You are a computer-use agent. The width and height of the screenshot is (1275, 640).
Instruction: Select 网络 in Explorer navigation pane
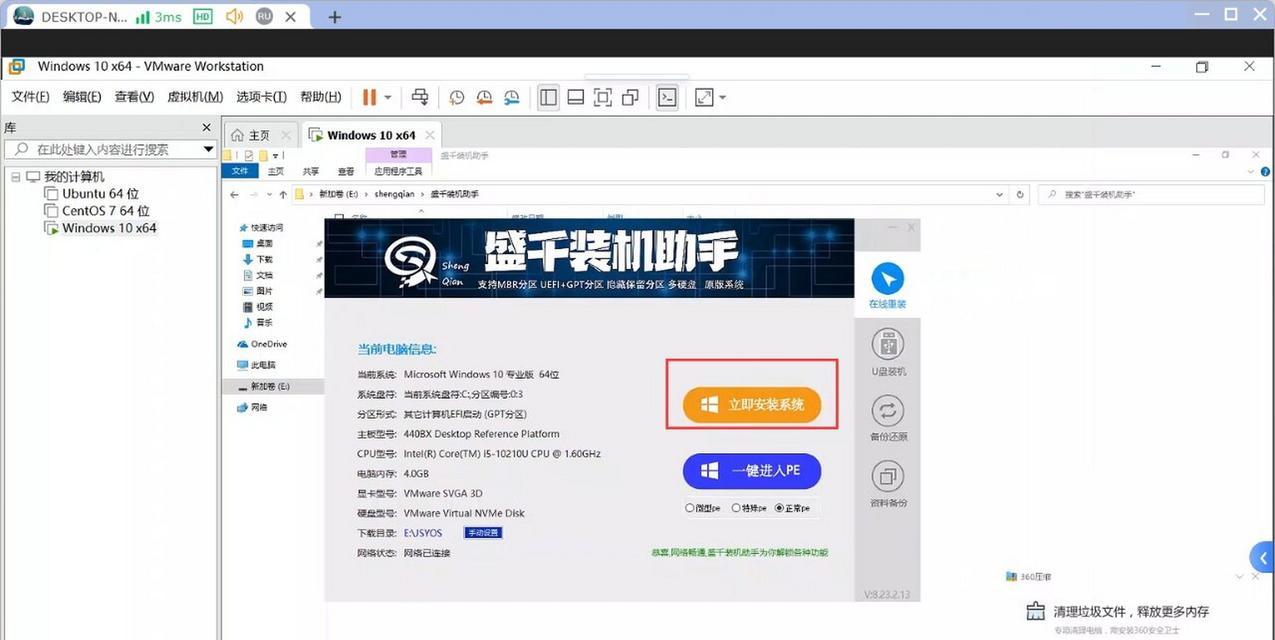tap(252, 408)
